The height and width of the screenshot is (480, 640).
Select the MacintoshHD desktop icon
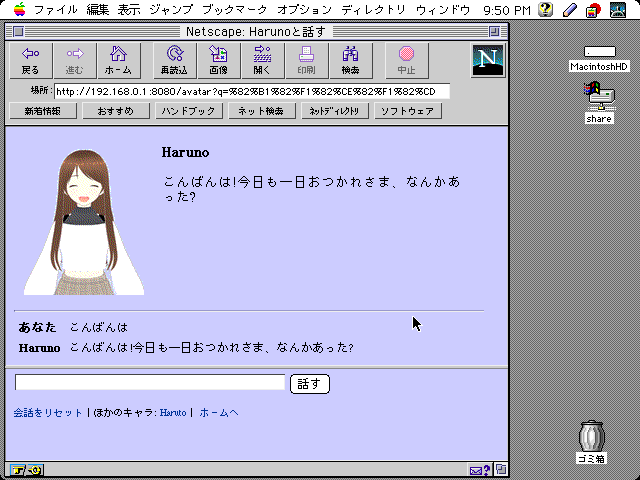[x=599, y=59]
